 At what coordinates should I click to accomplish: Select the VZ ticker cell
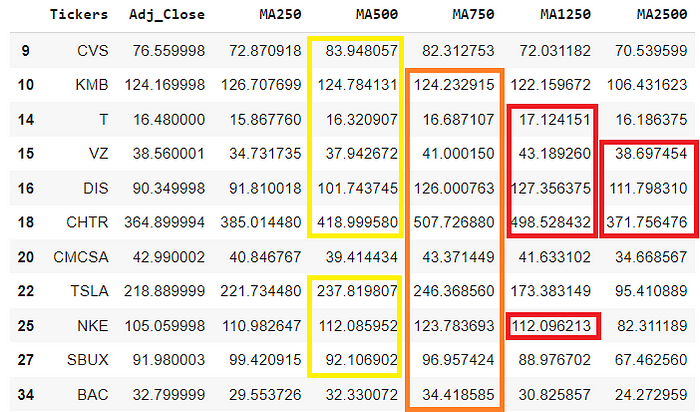coord(98,154)
